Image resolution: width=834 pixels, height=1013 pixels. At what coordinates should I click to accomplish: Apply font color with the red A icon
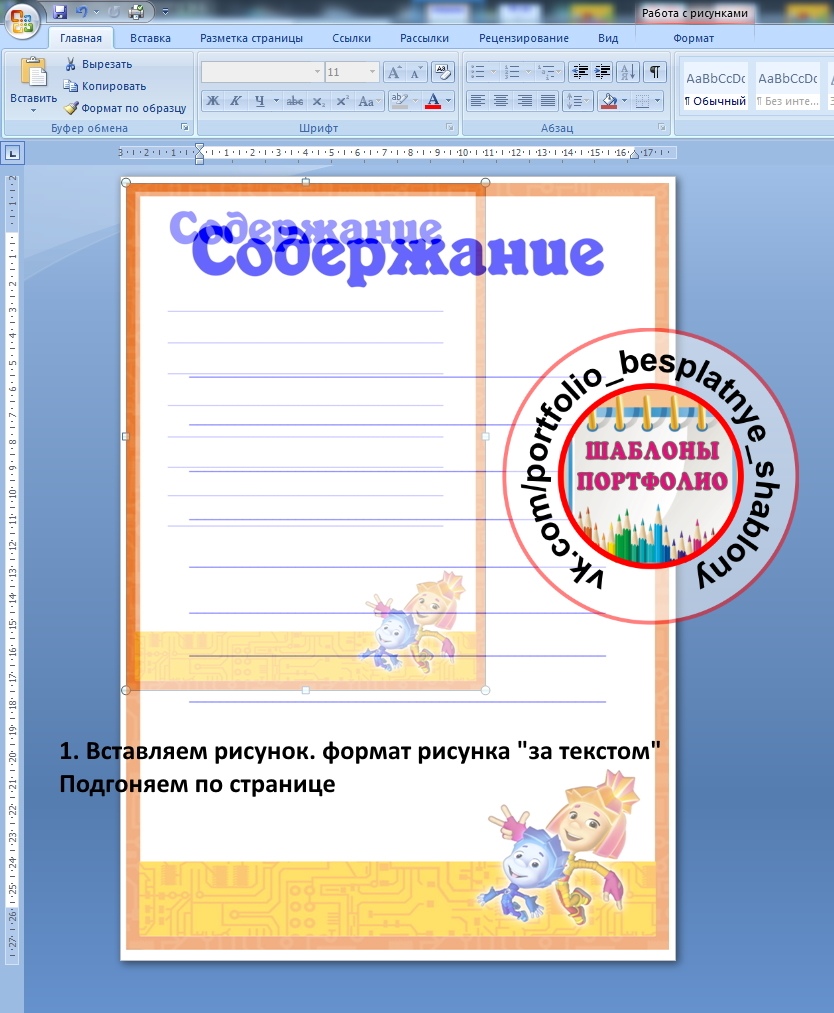(433, 101)
